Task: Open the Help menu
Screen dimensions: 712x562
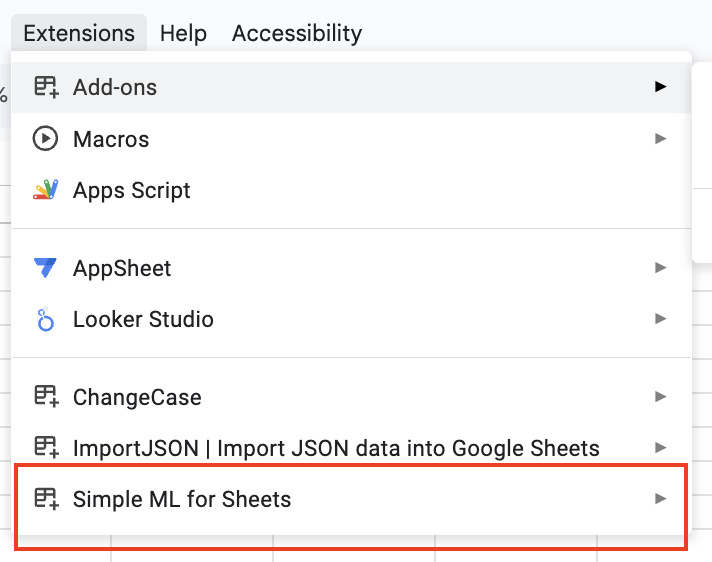Action: point(183,33)
